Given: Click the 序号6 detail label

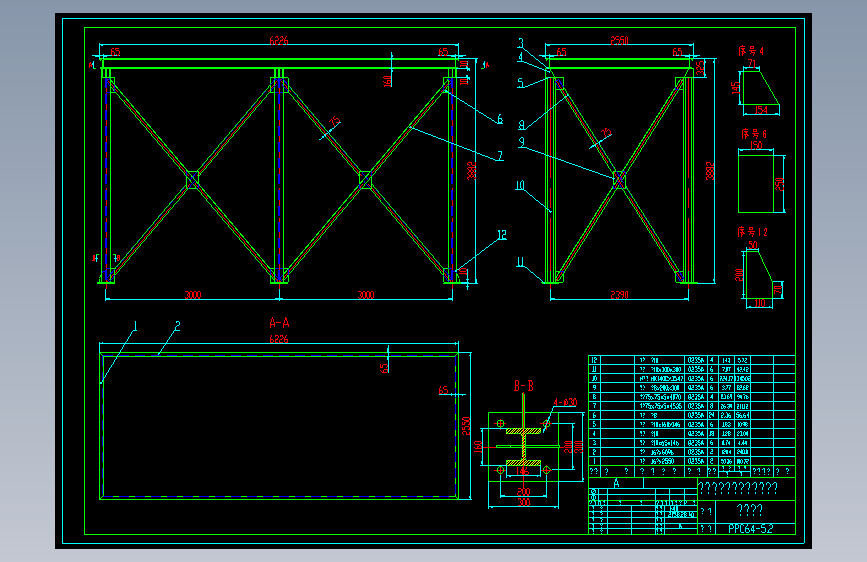Looking at the screenshot, I should pyautogui.click(x=754, y=134).
